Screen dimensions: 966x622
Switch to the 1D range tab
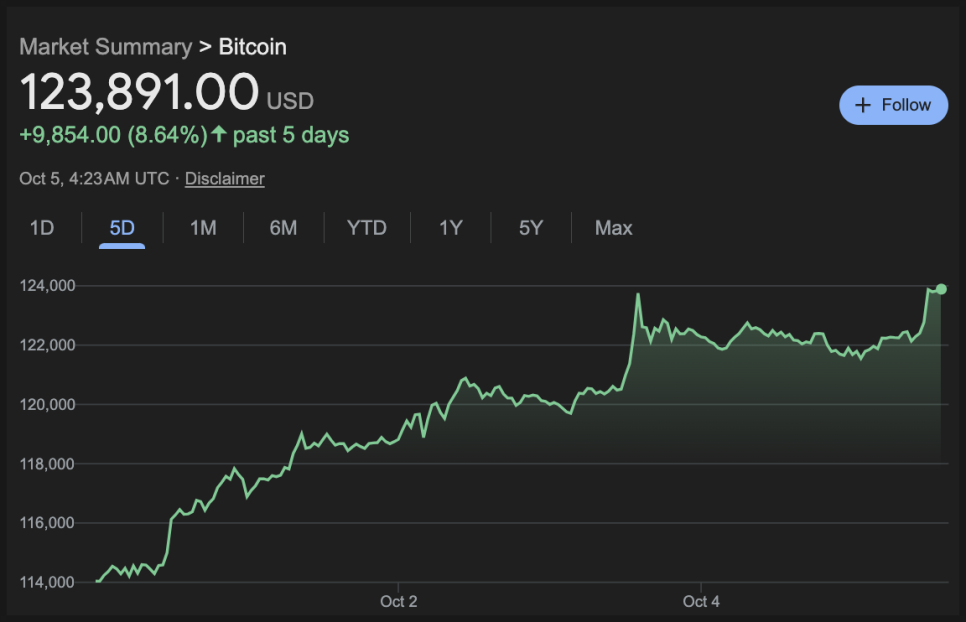pyautogui.click(x=41, y=228)
